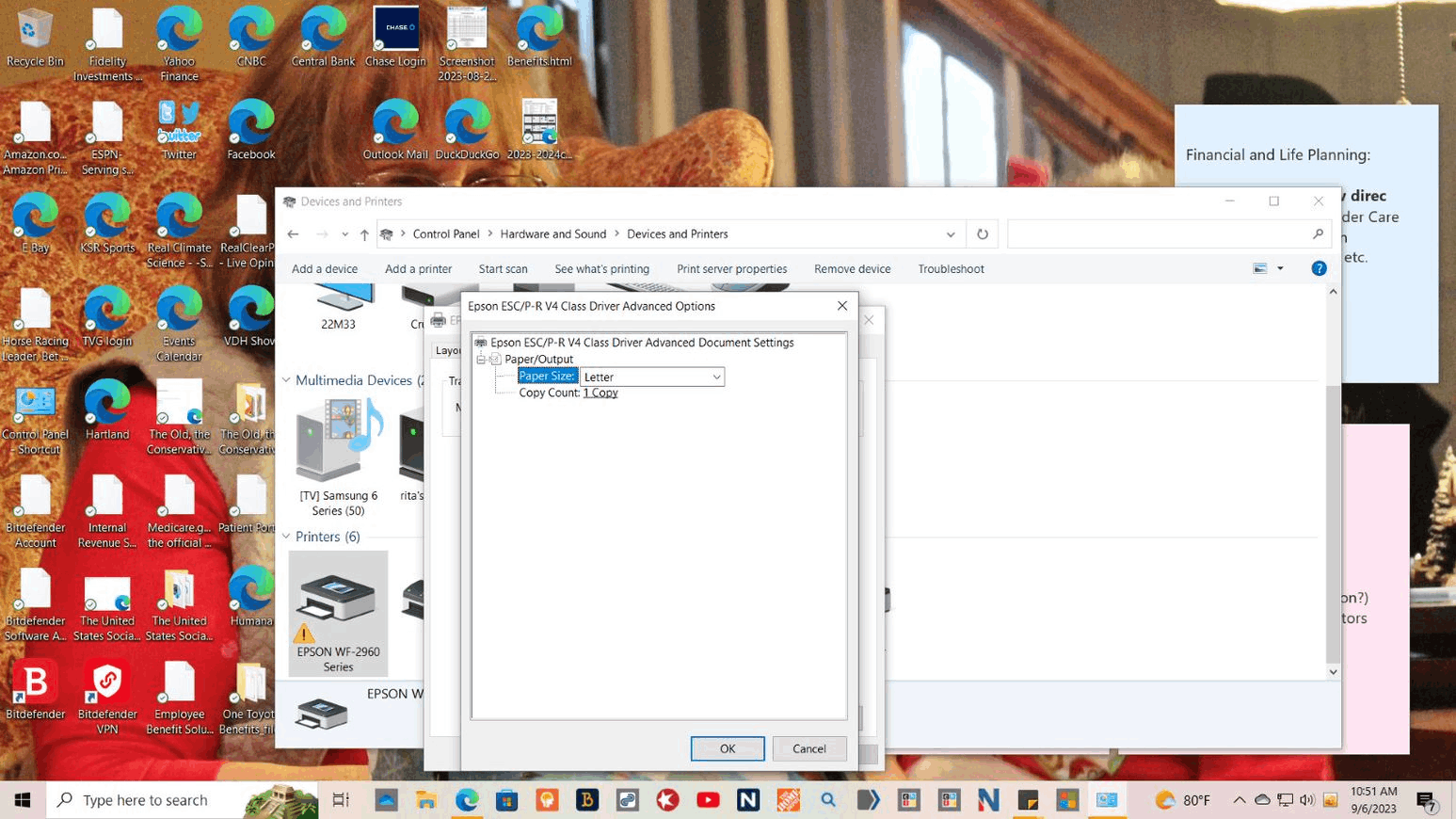Open Print server properties
The image size is (1456, 819).
731,269
